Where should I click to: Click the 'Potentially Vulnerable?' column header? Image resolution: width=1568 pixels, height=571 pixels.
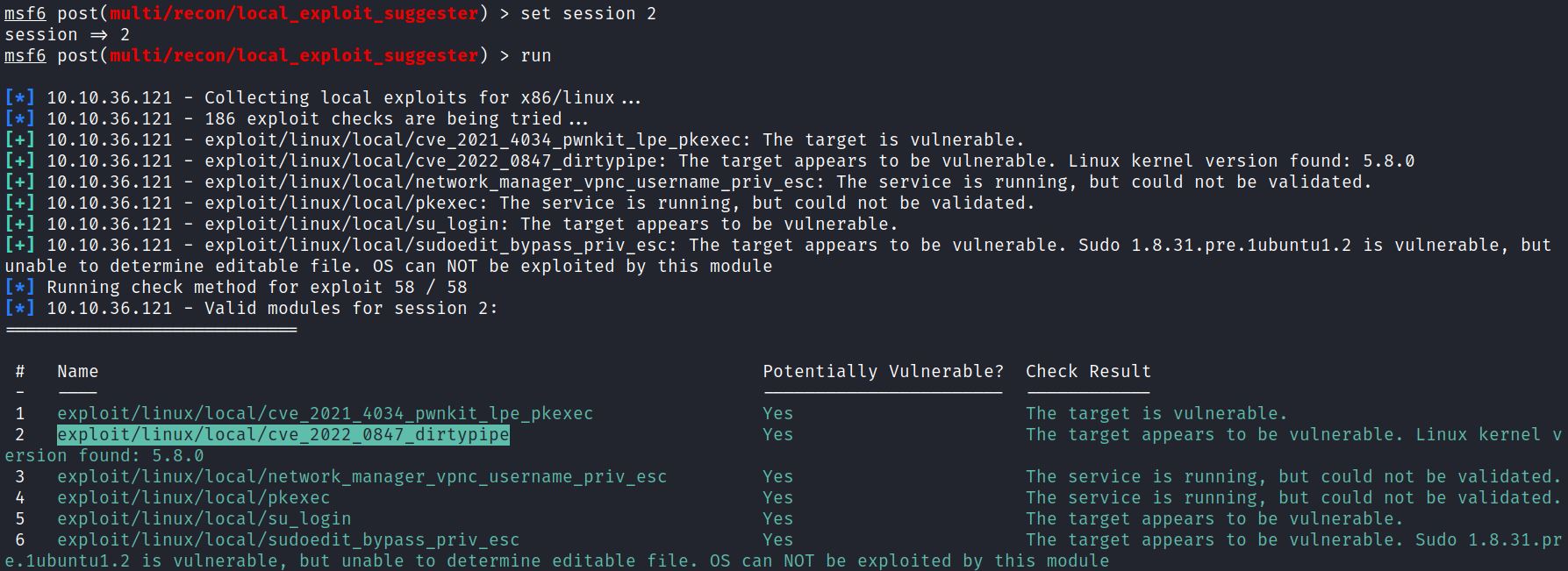(x=883, y=371)
